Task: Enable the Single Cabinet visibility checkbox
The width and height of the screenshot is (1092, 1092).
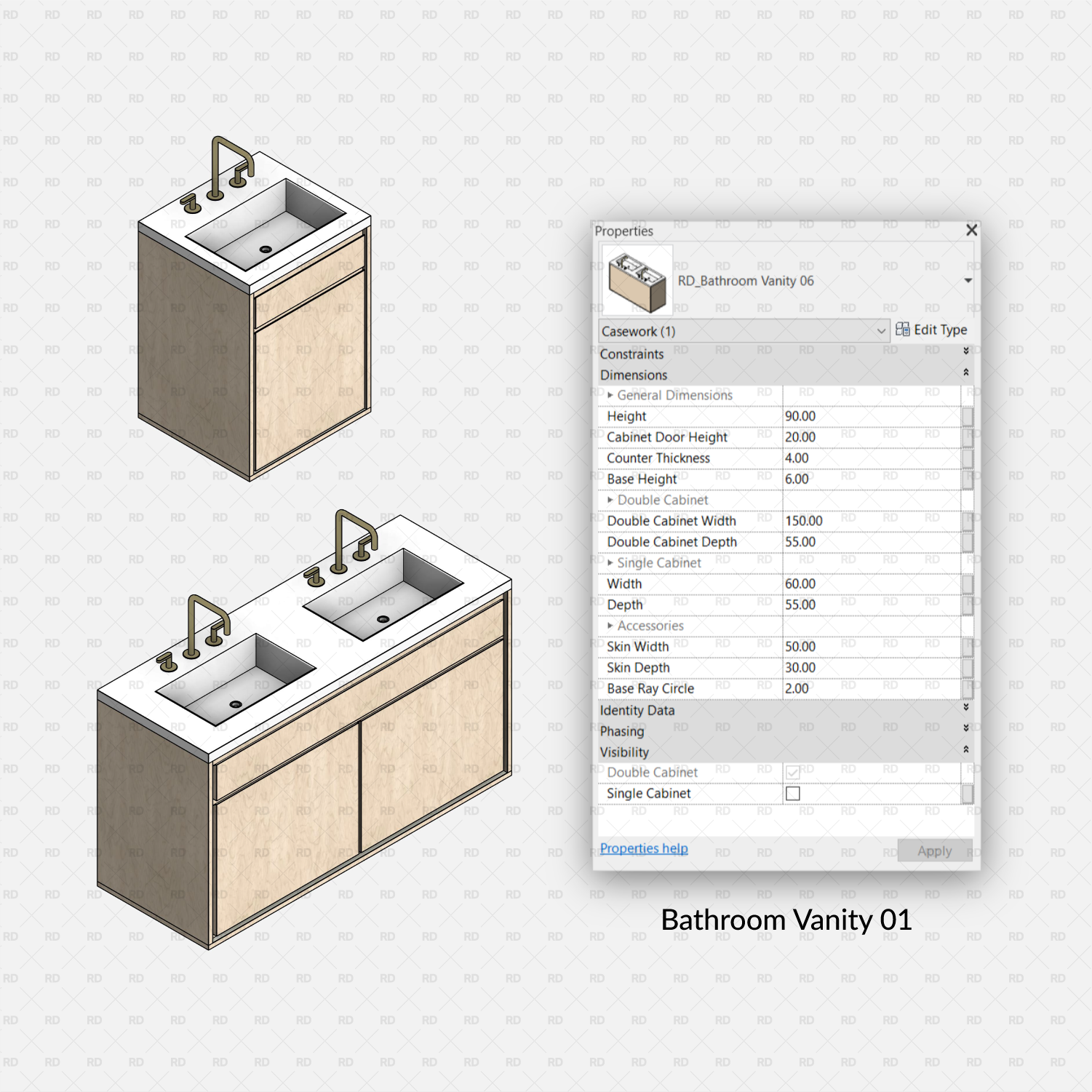Action: 792,793
